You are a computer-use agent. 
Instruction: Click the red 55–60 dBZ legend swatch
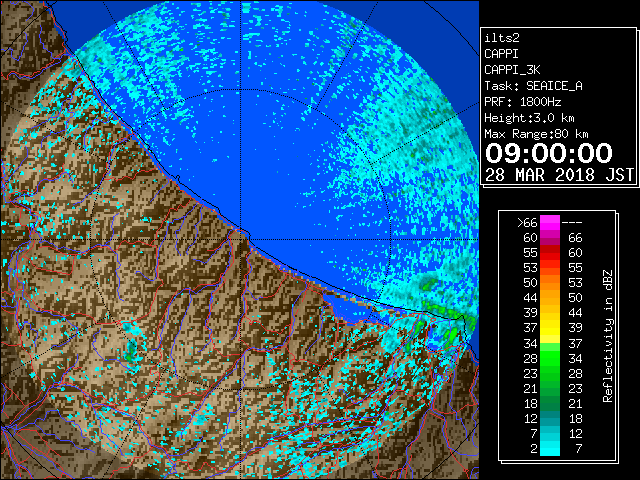550,253
